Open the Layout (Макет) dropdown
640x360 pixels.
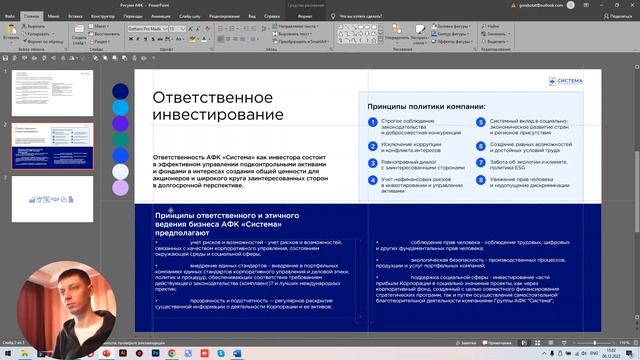click(x=98, y=26)
